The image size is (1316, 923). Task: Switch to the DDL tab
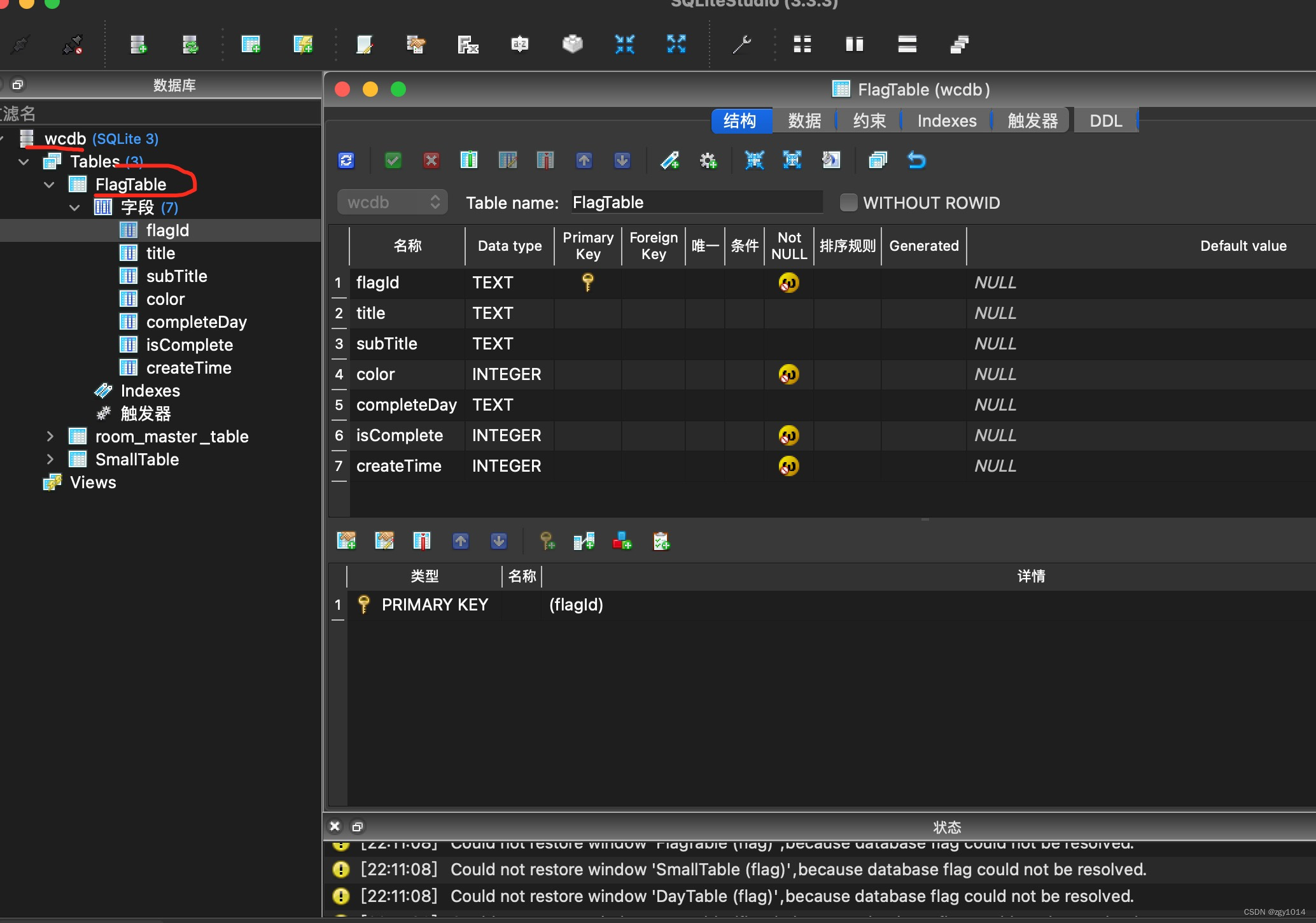pyautogui.click(x=1105, y=121)
